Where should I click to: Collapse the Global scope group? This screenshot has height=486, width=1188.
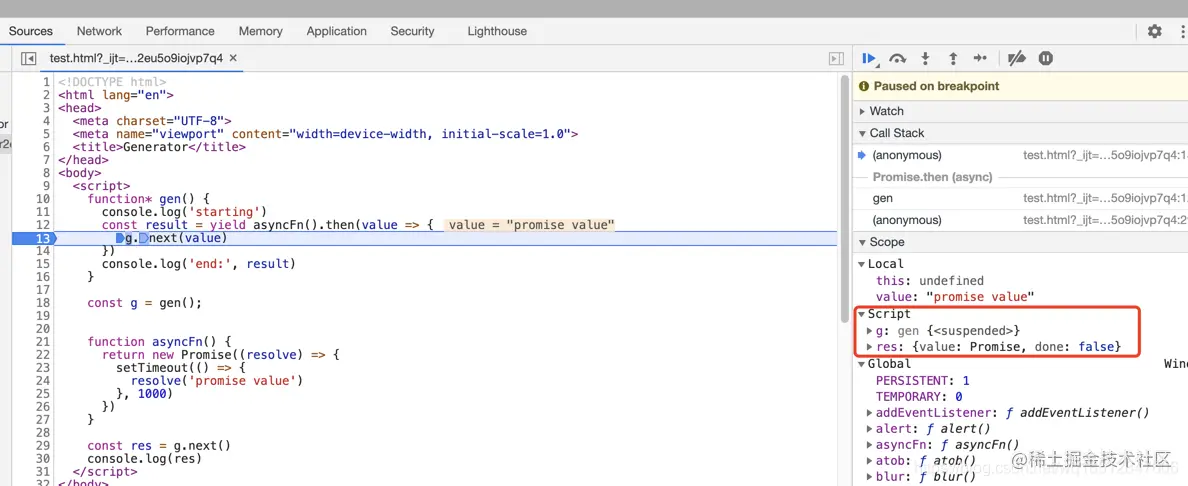tap(861, 364)
